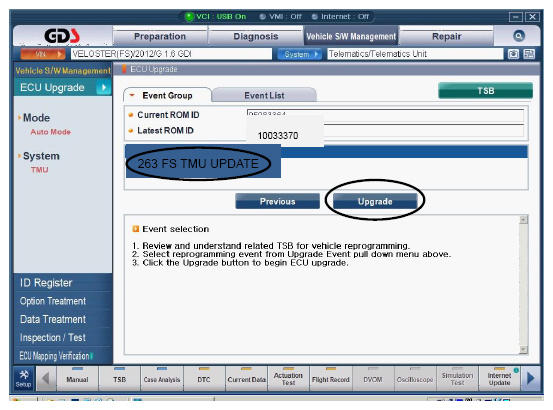Switch to the Event List tab
The width and height of the screenshot is (553, 410).
tap(264, 95)
